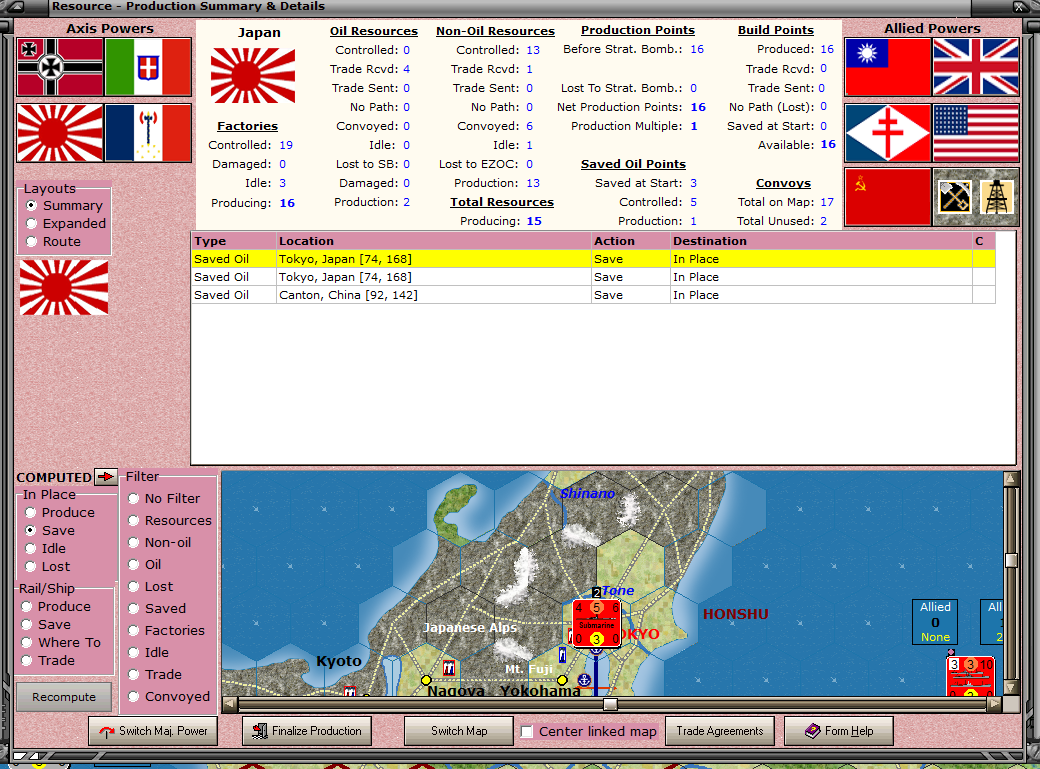Click the red arrow next to COMPUTED

click(x=108, y=477)
